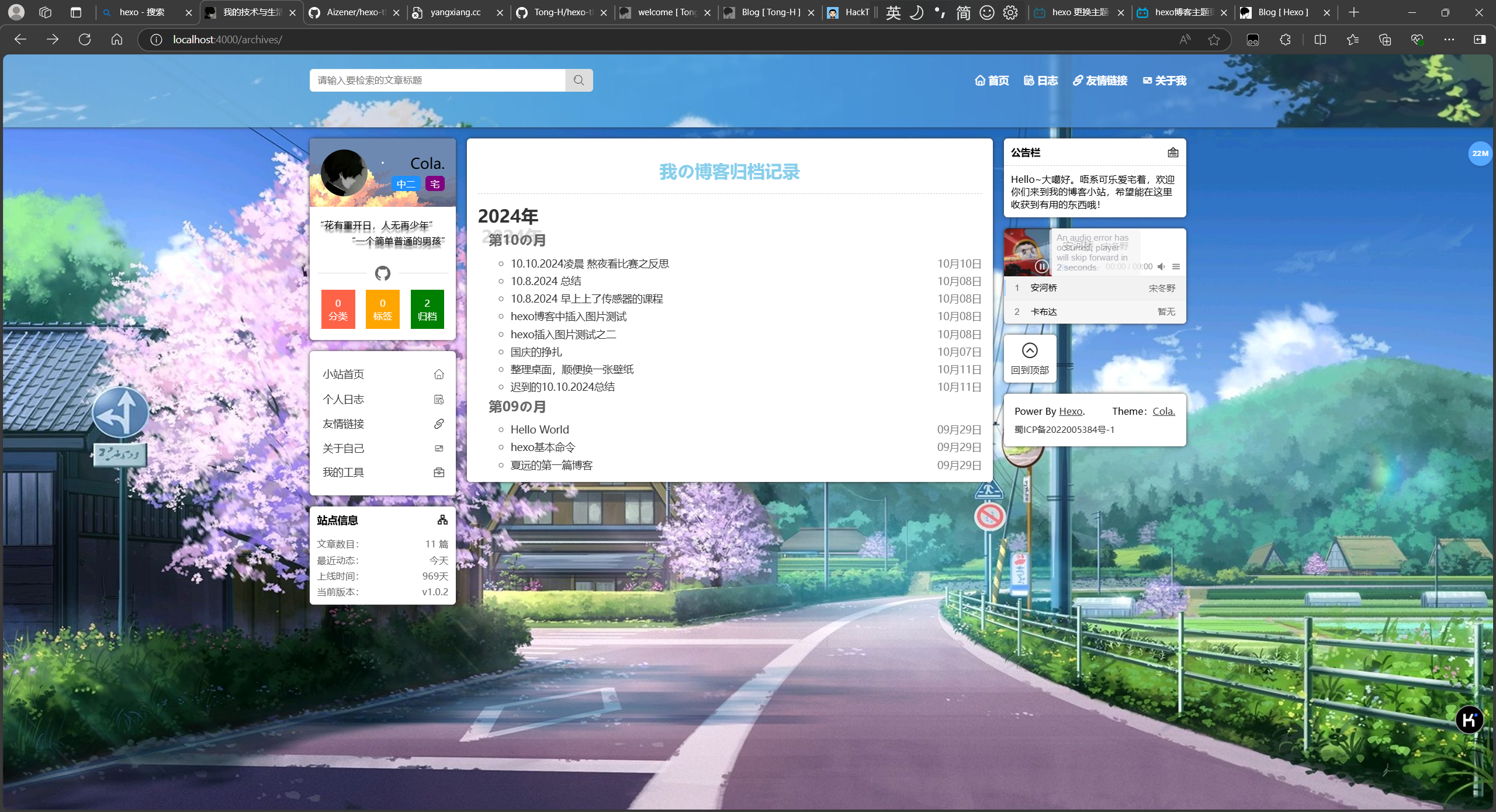Open the Collections icon
The image size is (1496, 812).
[x=1385, y=40]
